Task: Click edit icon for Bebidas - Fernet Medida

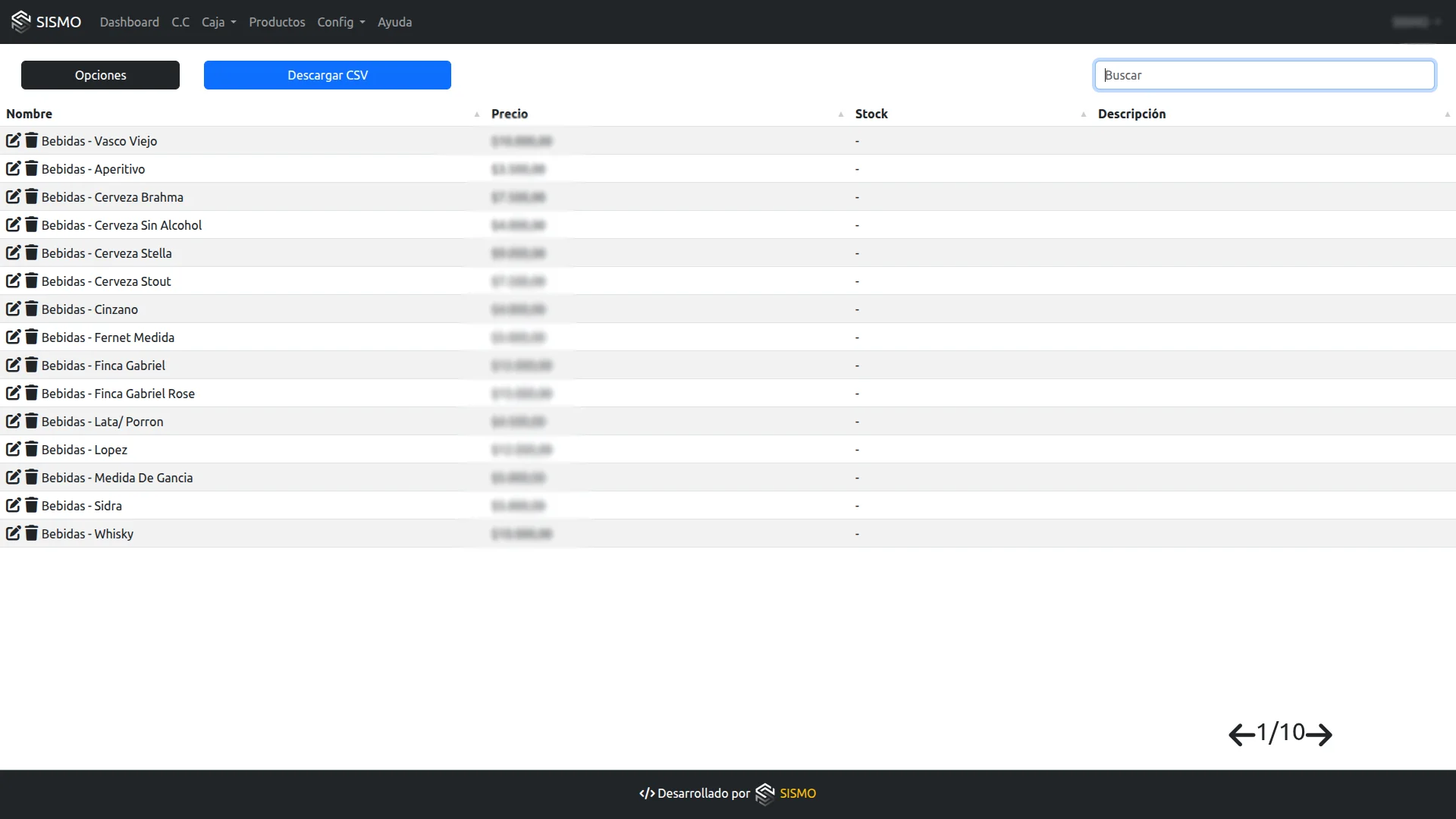Action: pyautogui.click(x=13, y=337)
